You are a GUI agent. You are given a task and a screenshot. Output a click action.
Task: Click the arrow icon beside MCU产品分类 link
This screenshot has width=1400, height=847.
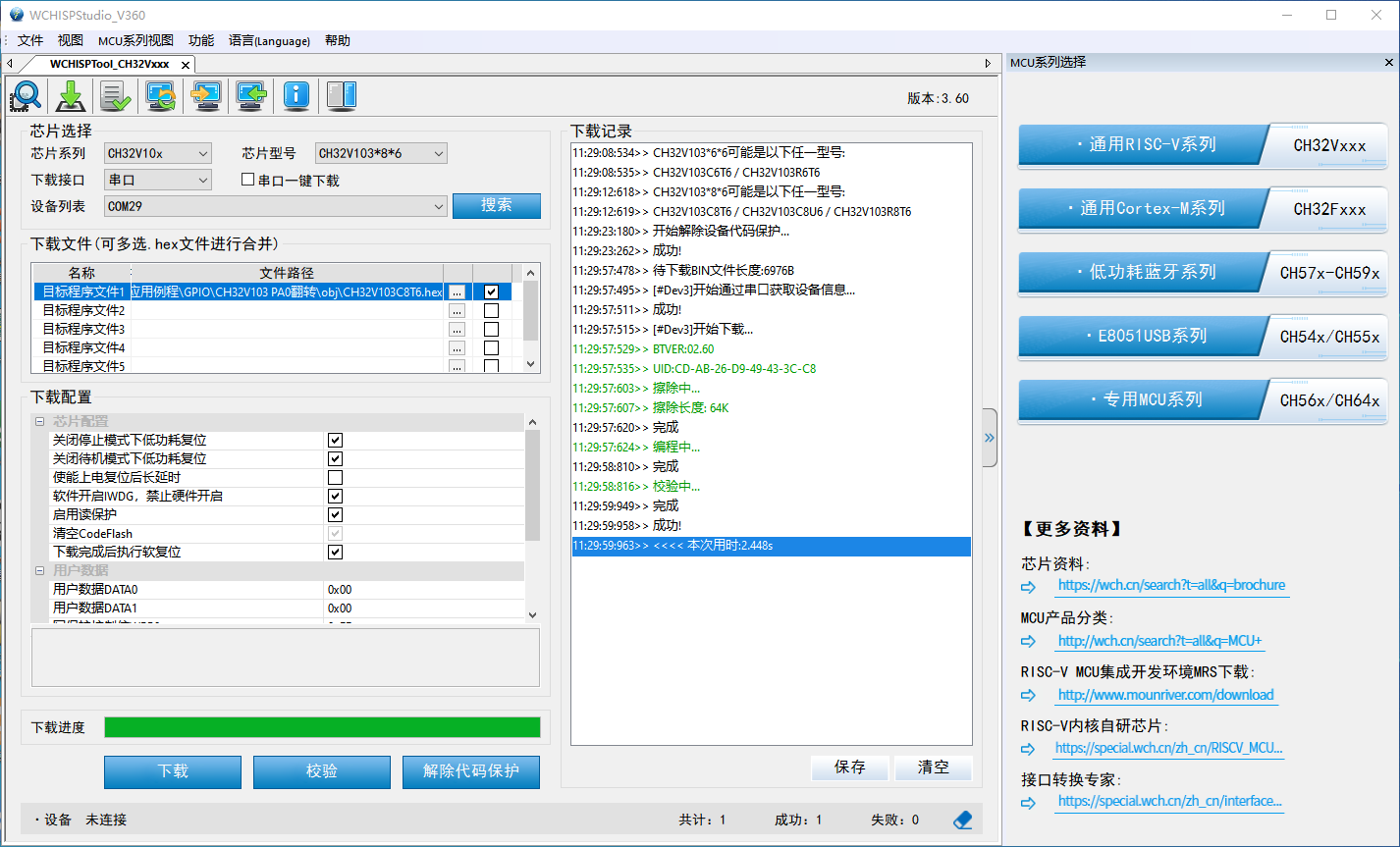1028,641
